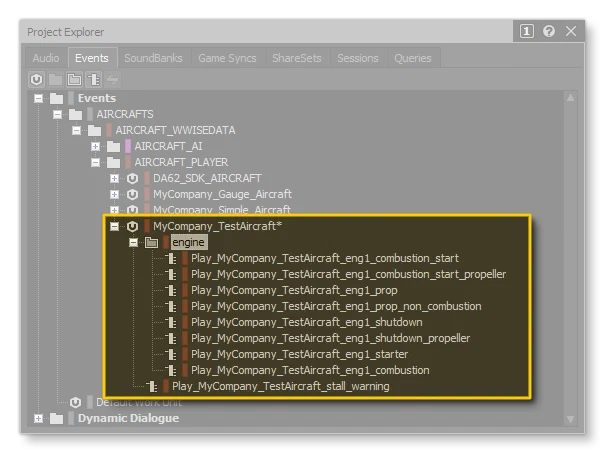This screenshot has width=605, height=454.
Task: Collapse the MyCompany_TestAircraft work unit
Action: [x=114, y=226]
